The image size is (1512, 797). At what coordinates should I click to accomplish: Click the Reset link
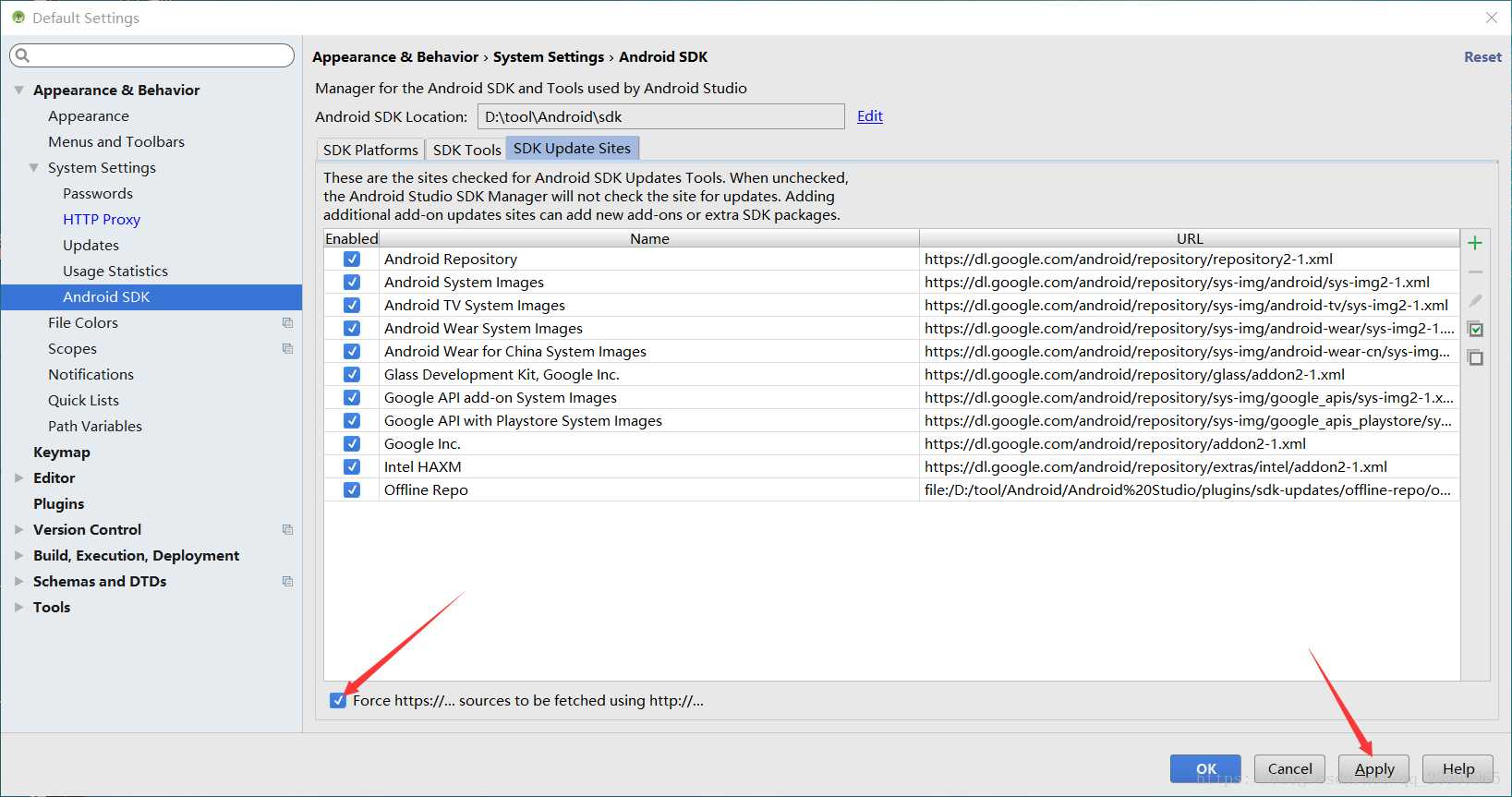(1482, 57)
